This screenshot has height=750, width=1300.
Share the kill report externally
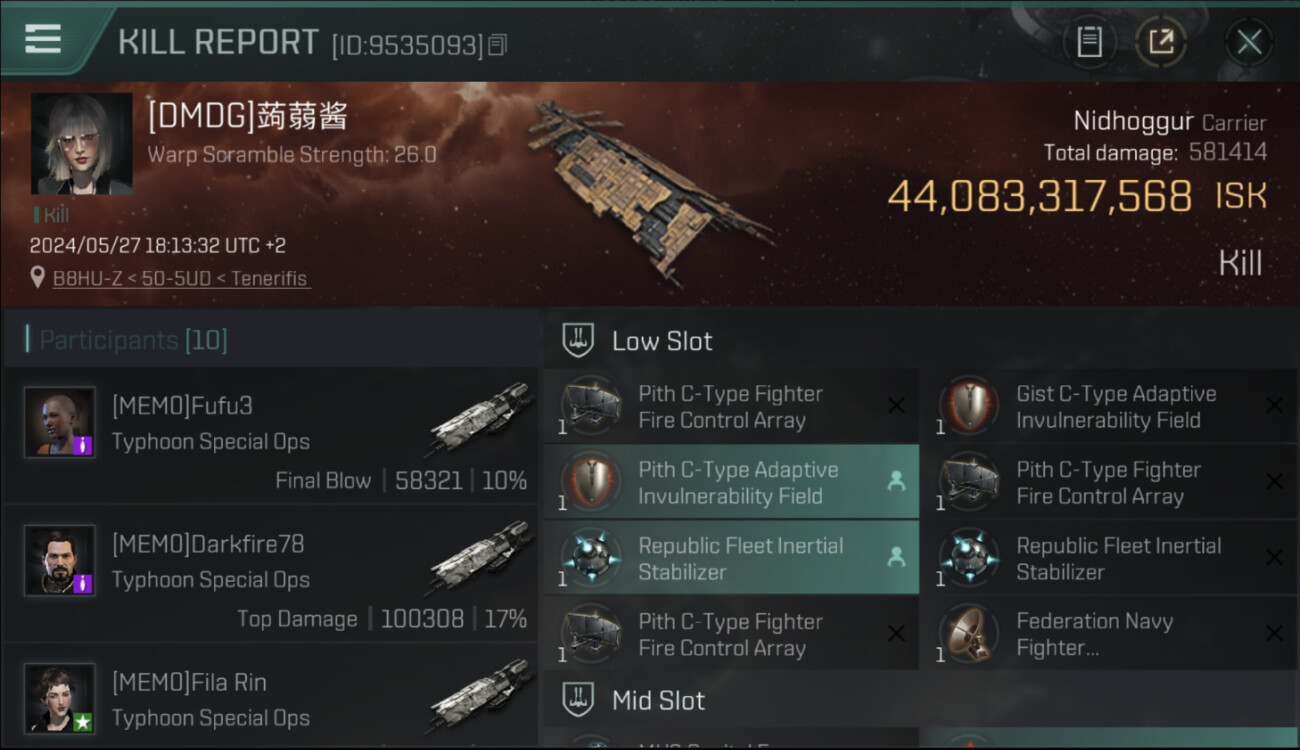click(1161, 42)
